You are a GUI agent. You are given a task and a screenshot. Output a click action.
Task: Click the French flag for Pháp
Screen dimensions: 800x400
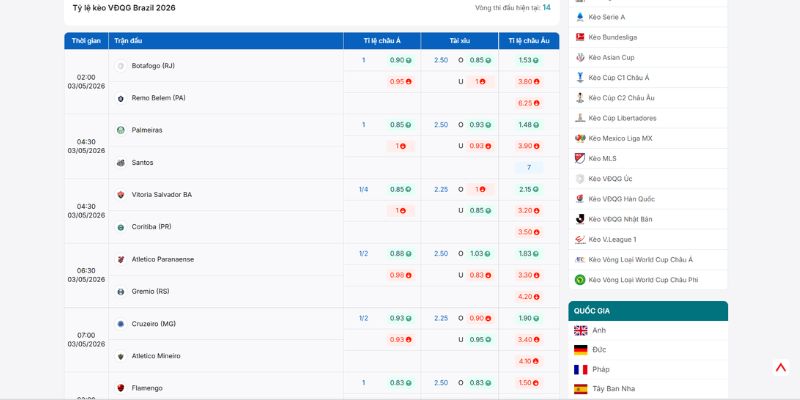pos(581,369)
